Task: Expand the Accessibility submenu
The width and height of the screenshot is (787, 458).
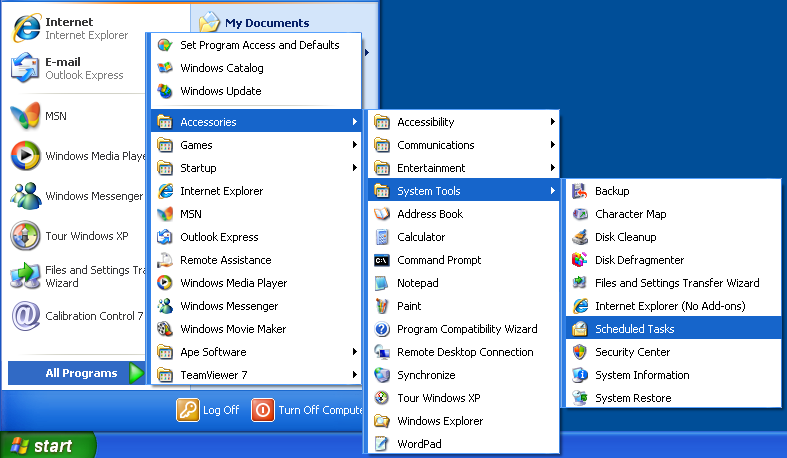Action: (x=463, y=122)
